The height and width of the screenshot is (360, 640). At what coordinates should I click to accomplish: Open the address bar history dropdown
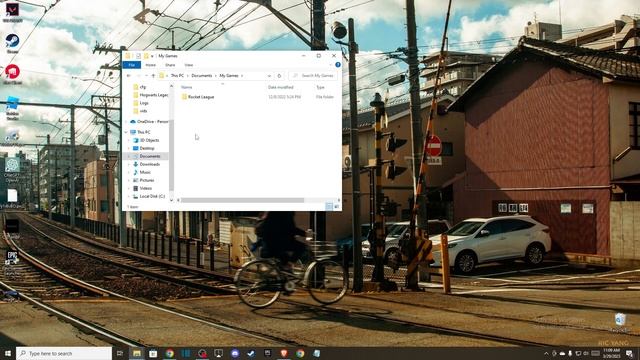click(269, 76)
